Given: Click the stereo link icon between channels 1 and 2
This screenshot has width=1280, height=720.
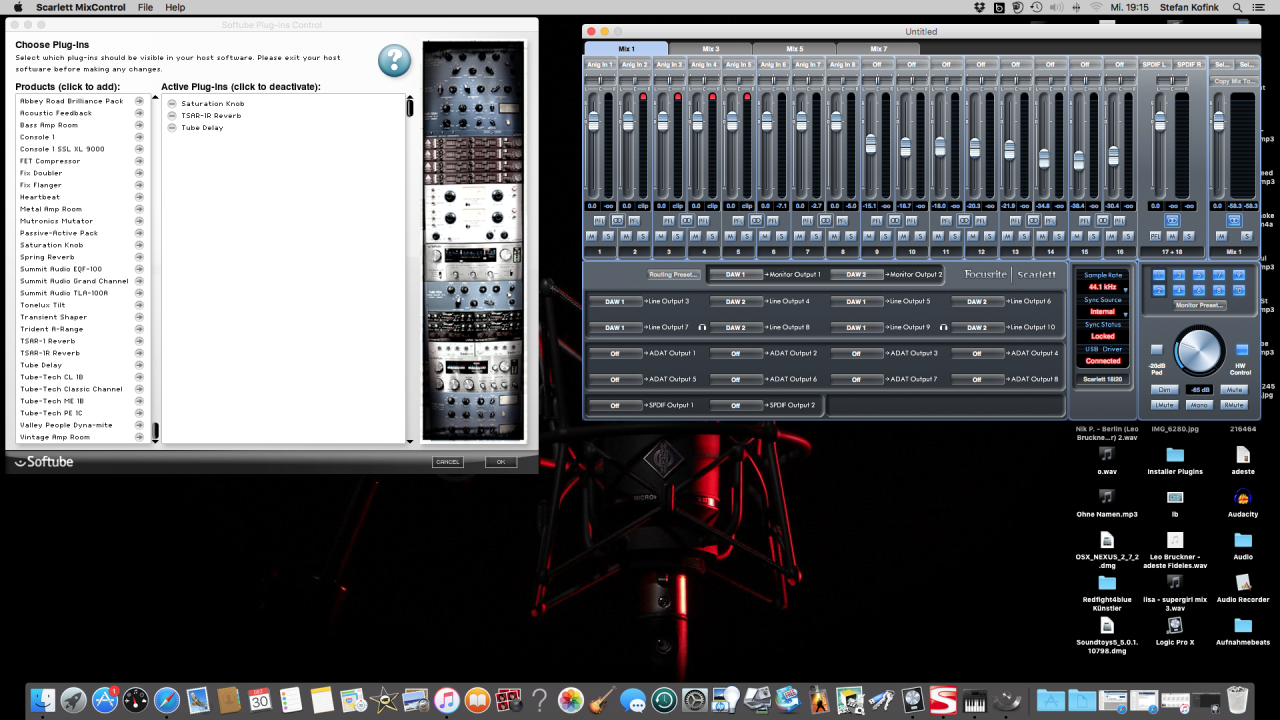Looking at the screenshot, I should [x=618, y=220].
